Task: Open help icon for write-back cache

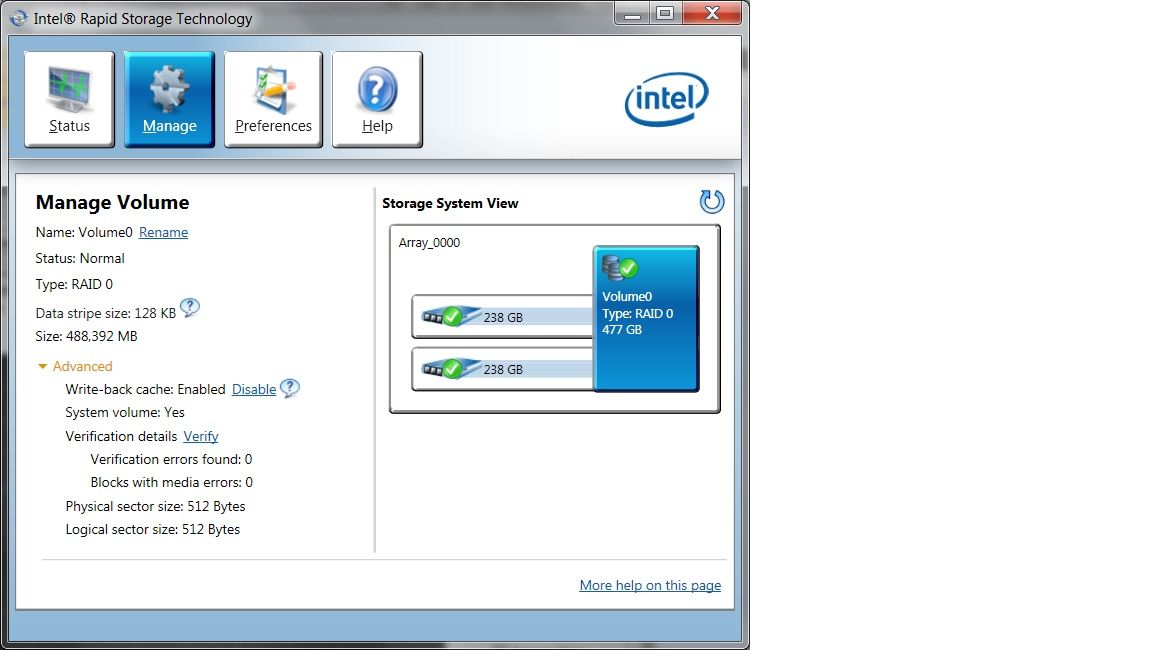Action: pos(289,387)
